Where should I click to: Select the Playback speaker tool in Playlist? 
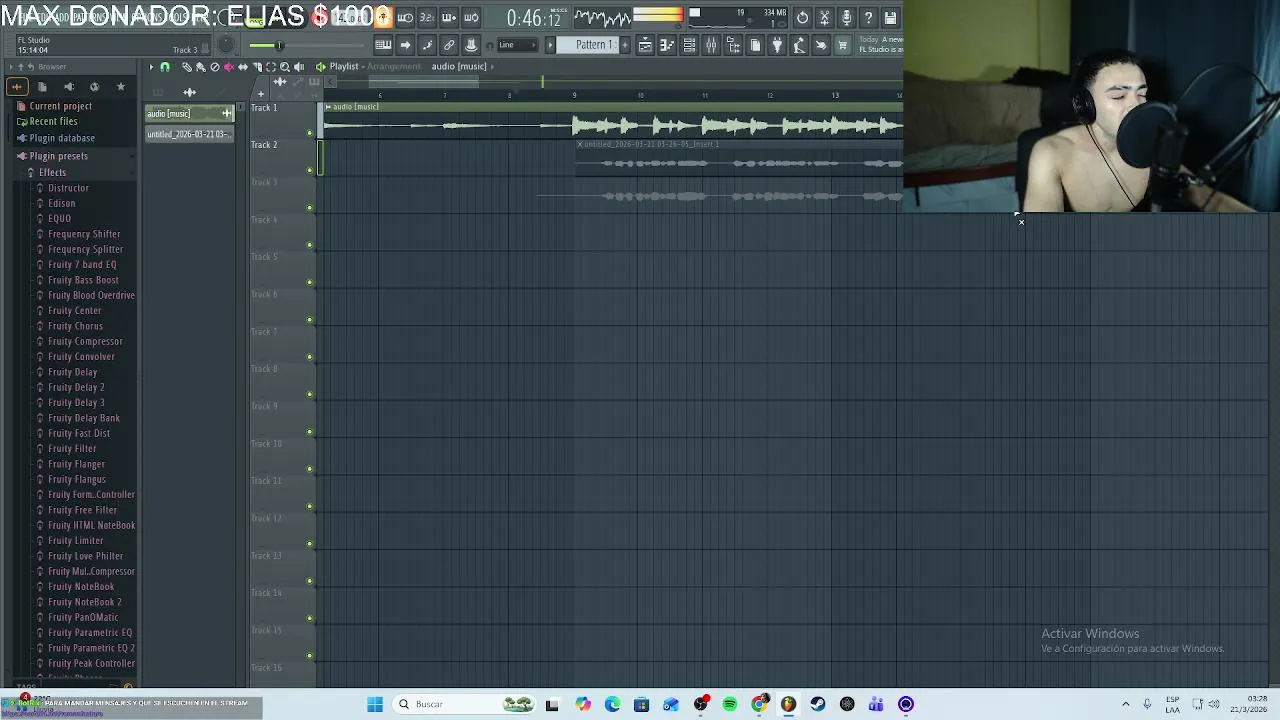pos(298,67)
